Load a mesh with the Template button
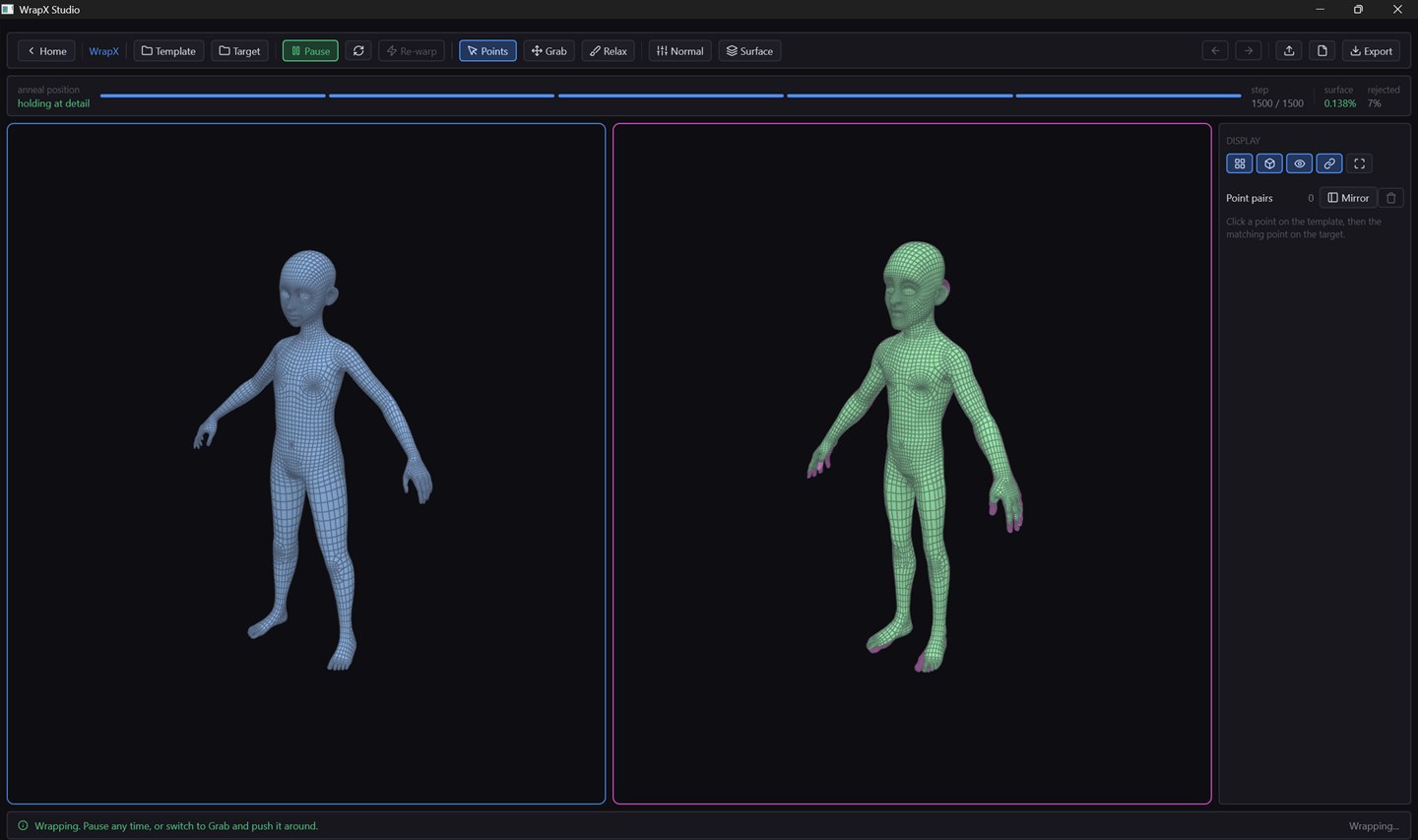1418x840 pixels. pyautogui.click(x=168, y=51)
